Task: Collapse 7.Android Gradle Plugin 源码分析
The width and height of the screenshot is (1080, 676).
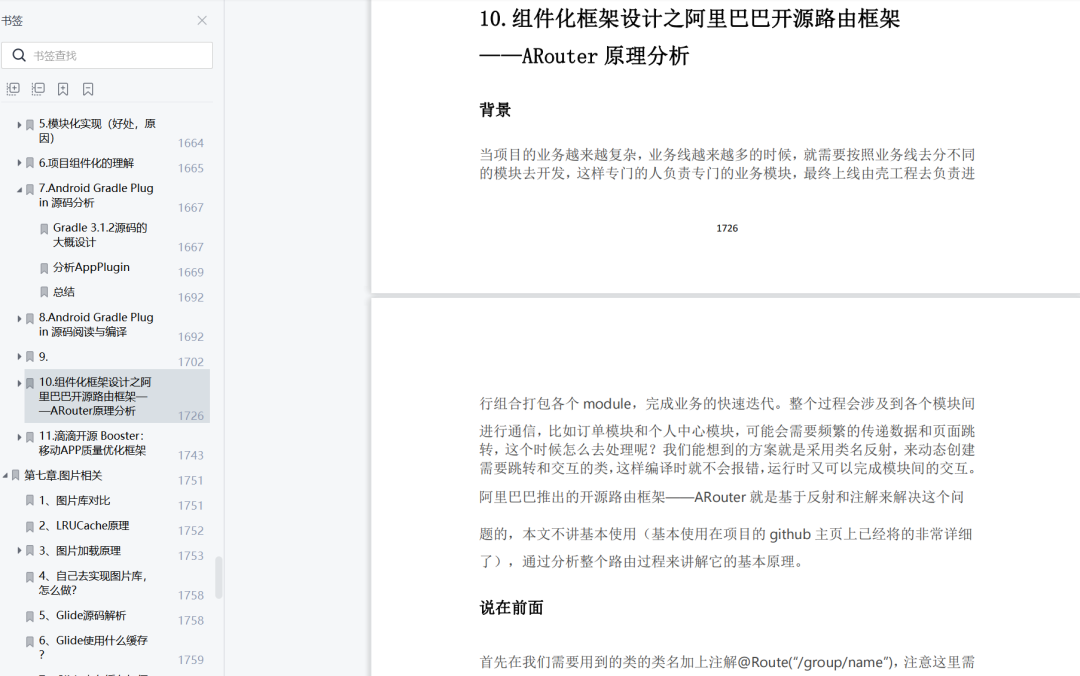Action: pos(19,189)
